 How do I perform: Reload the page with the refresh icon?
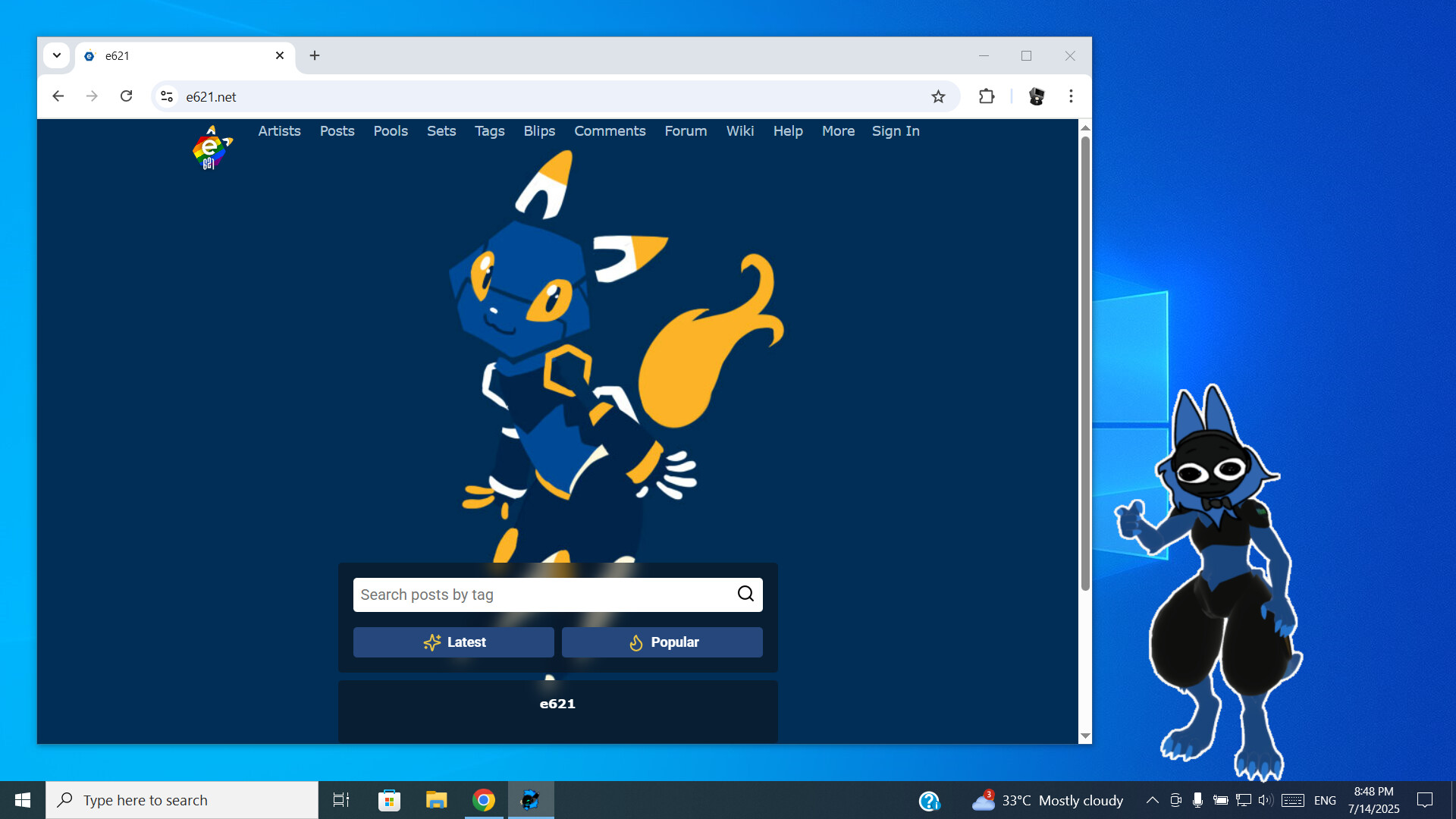pos(127,96)
